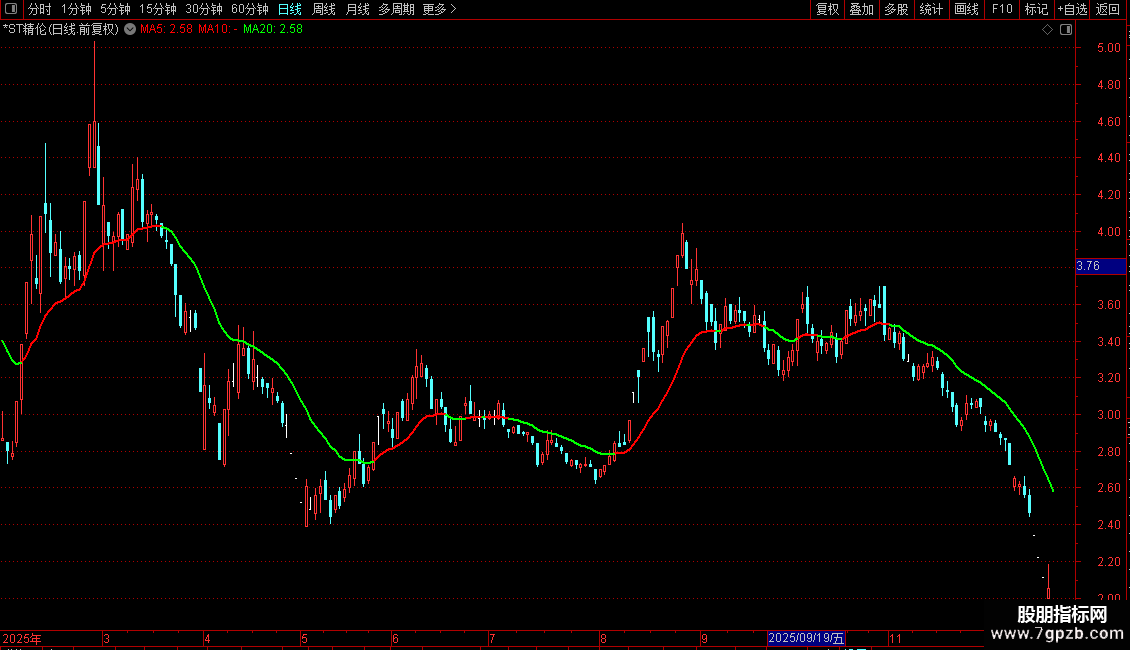Click month 5 on the time axis

305,638
